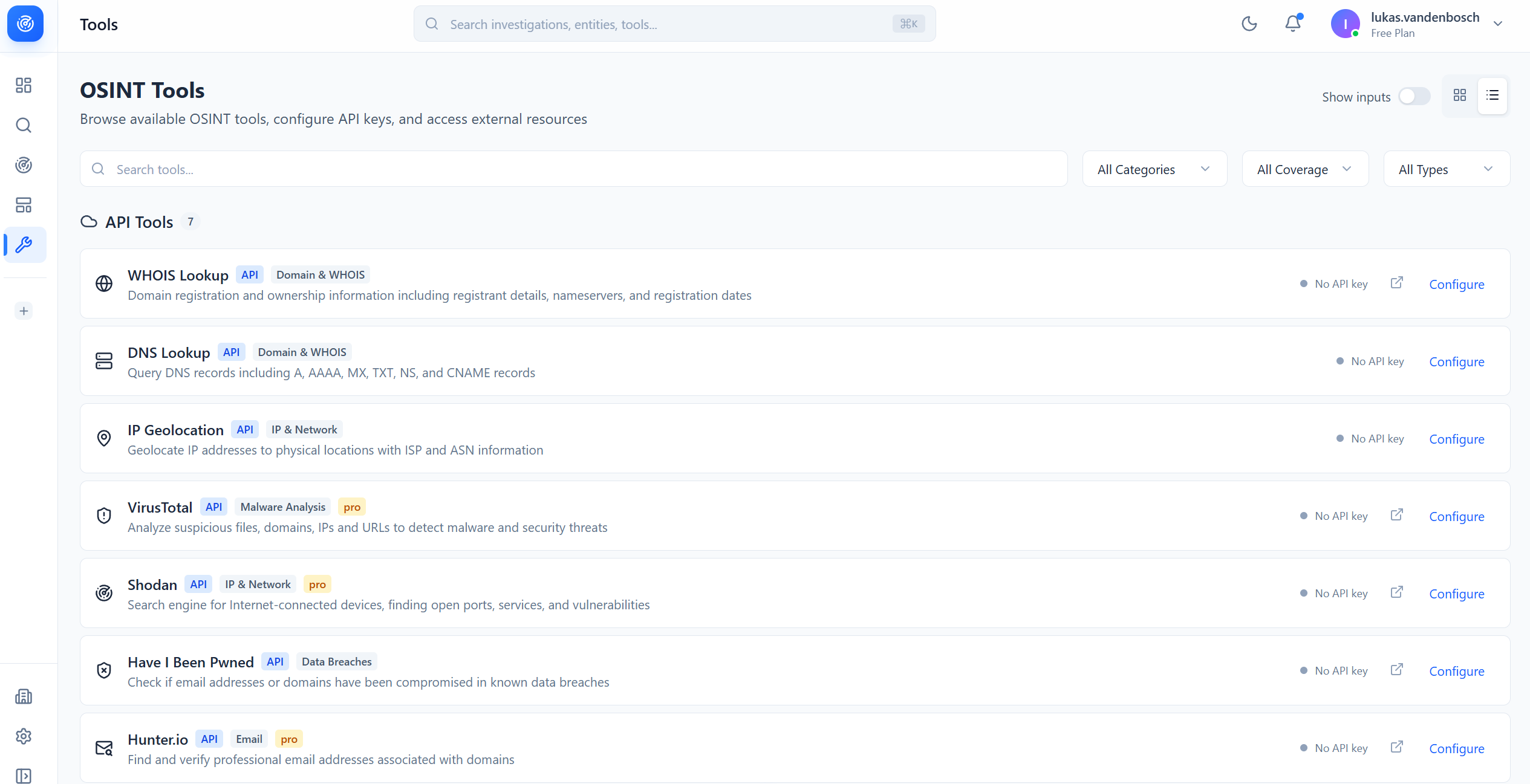Toggle the Show inputs switch

(1414, 96)
